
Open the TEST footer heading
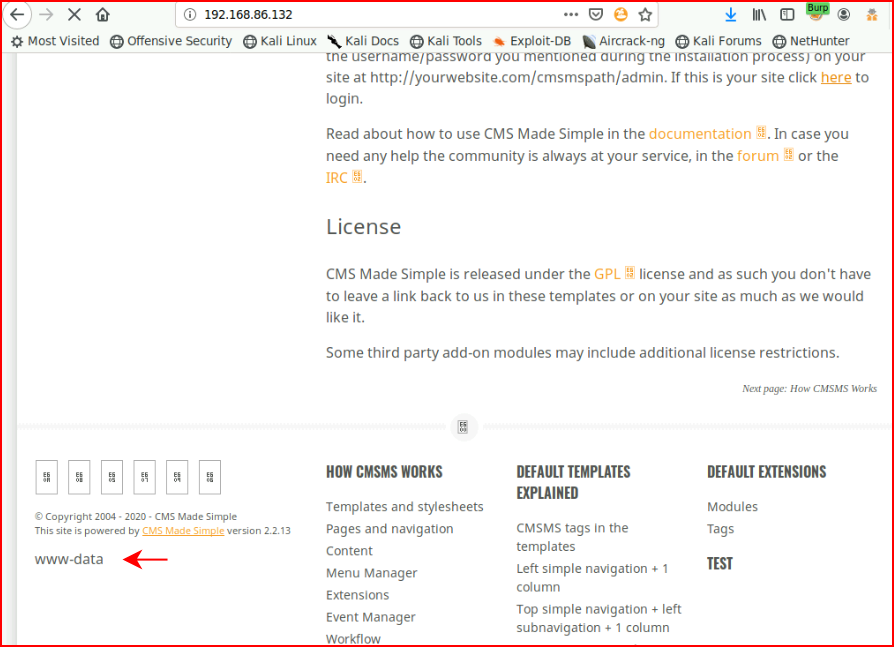(x=720, y=564)
